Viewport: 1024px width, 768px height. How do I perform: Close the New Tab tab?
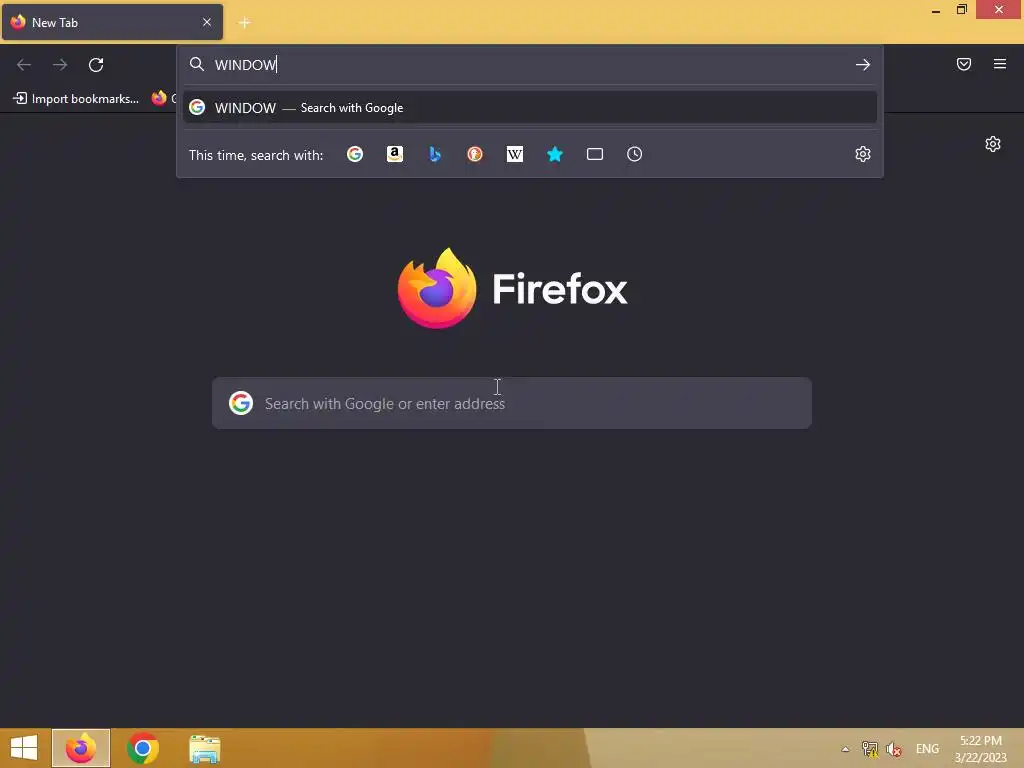tap(206, 22)
